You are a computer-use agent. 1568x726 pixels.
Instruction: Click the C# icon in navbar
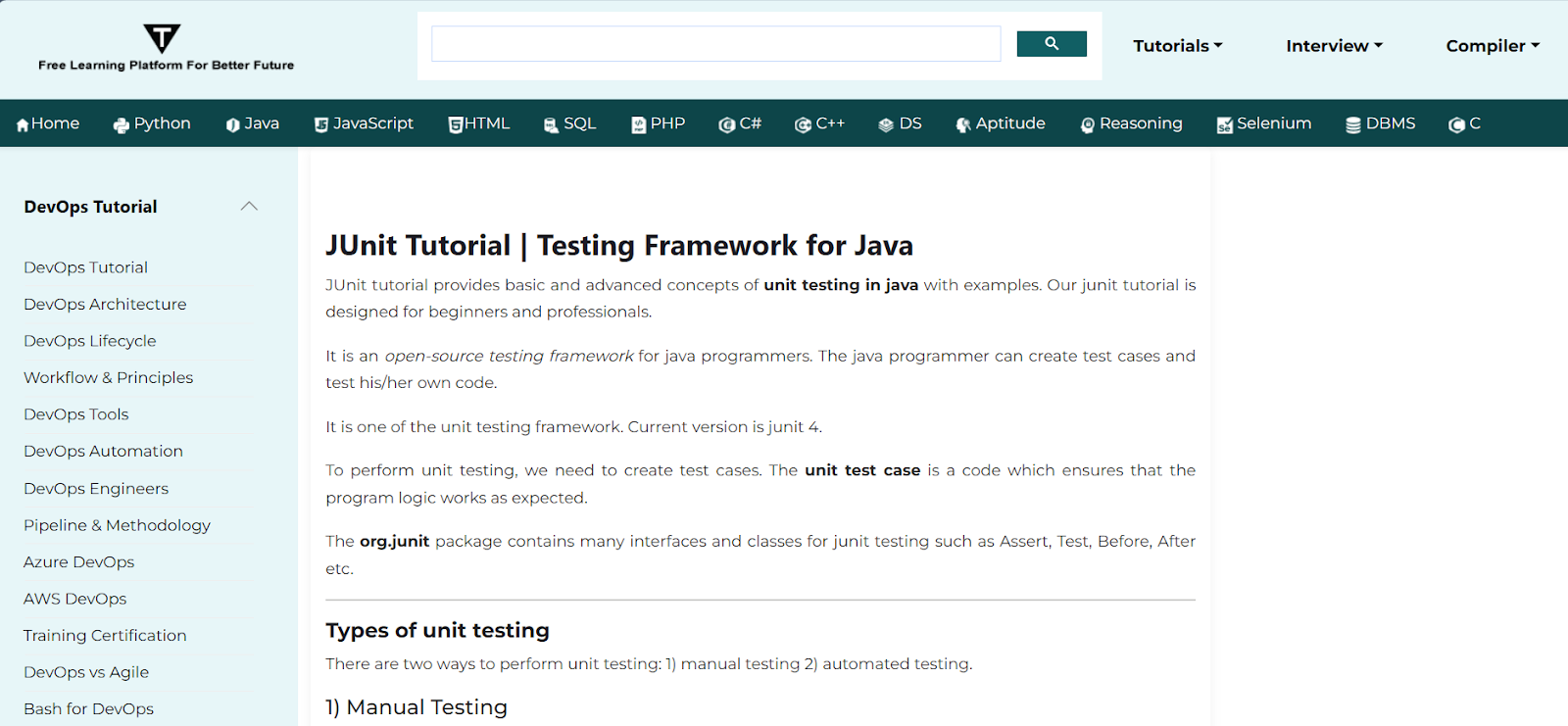pos(726,125)
